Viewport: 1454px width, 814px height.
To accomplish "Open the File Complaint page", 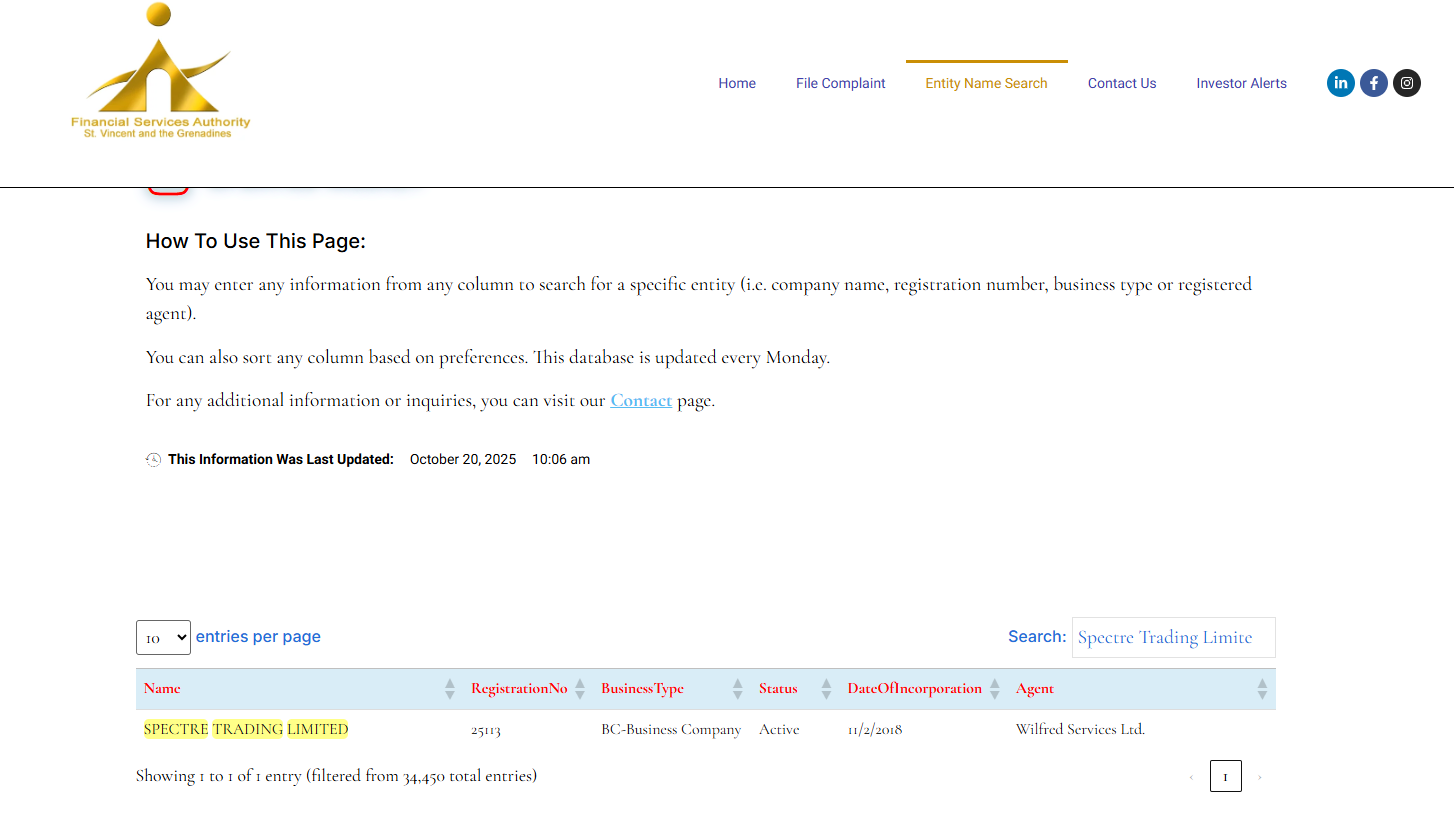I will click(x=840, y=83).
